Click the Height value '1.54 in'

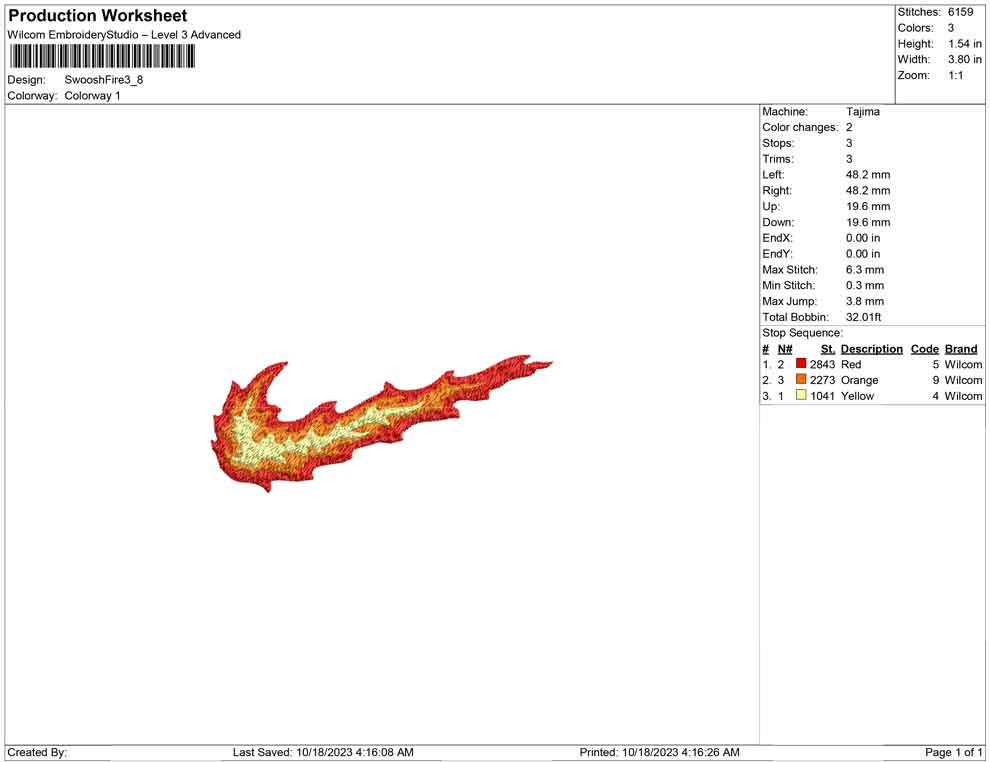pyautogui.click(x=965, y=44)
